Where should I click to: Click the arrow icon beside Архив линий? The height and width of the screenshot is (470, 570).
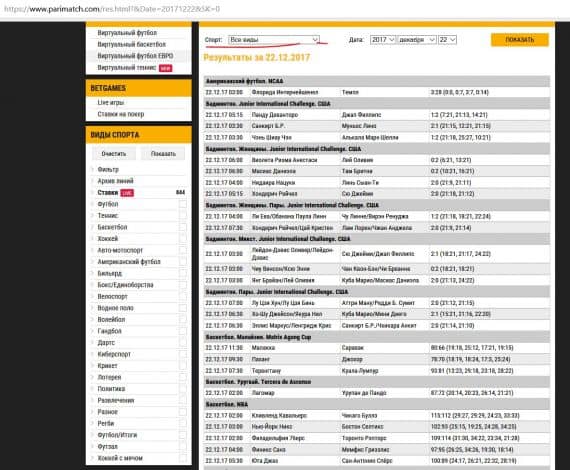pyautogui.click(x=92, y=181)
